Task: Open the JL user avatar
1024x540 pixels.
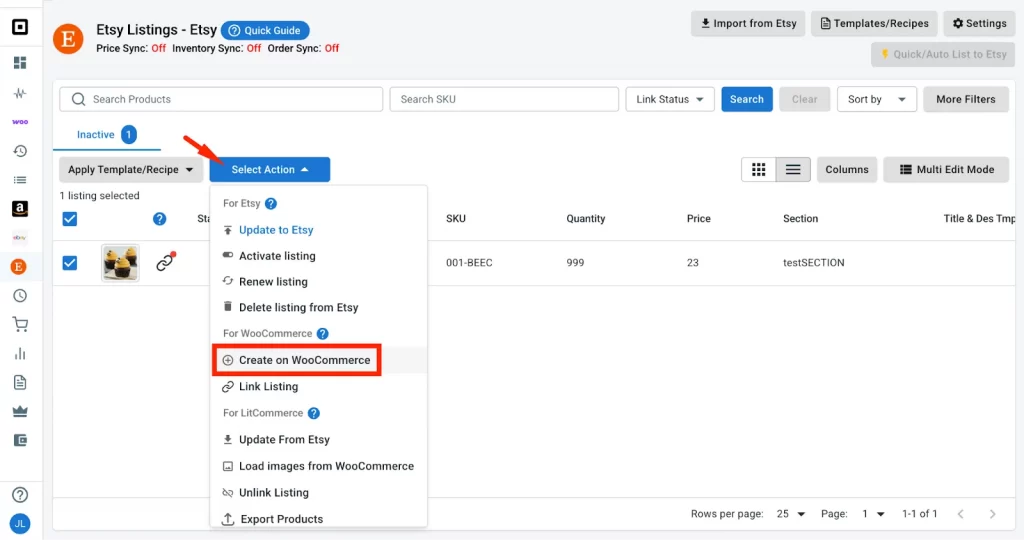Action: click(x=20, y=524)
